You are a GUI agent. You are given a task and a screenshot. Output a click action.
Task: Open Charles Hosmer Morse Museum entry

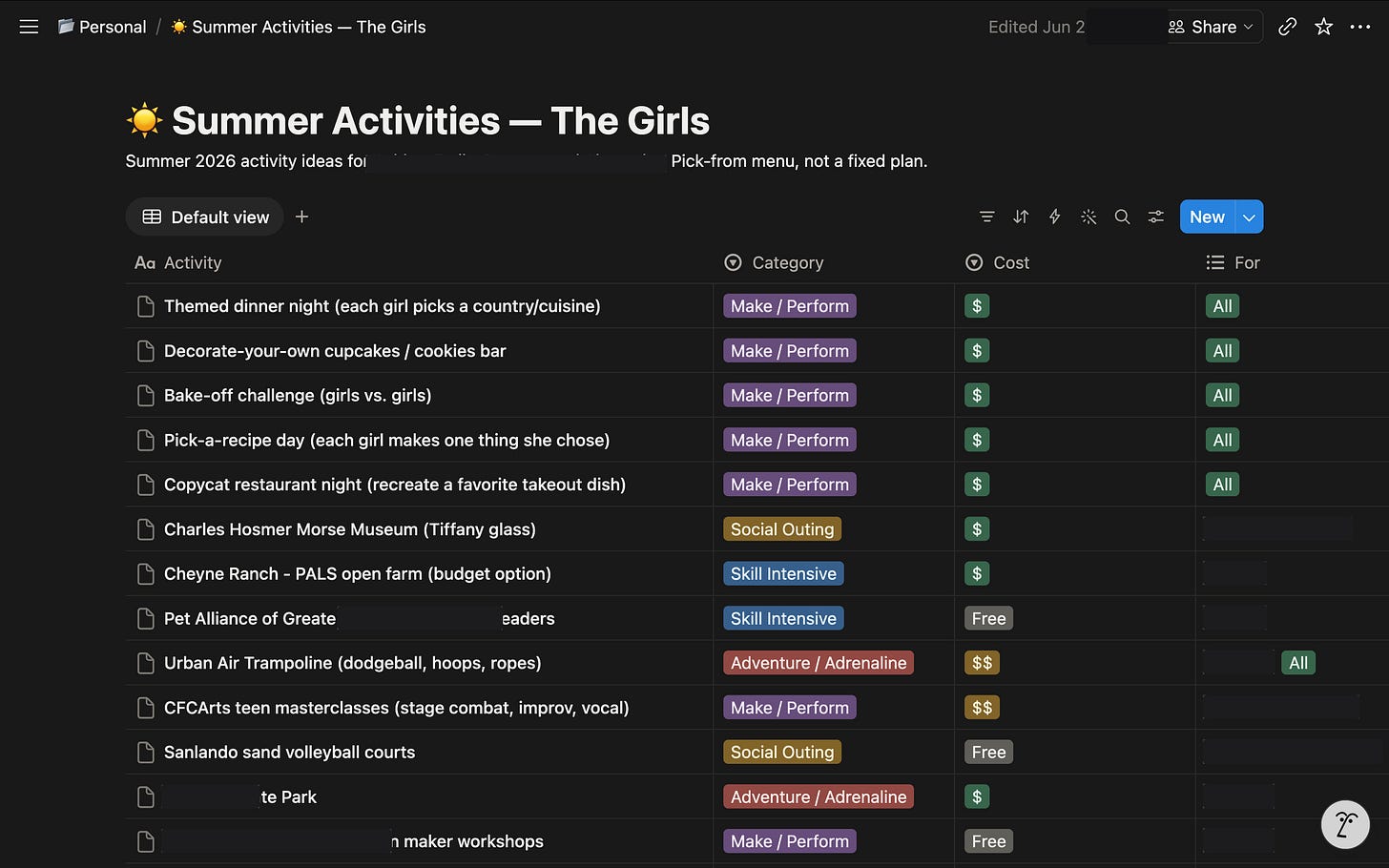tap(350, 529)
